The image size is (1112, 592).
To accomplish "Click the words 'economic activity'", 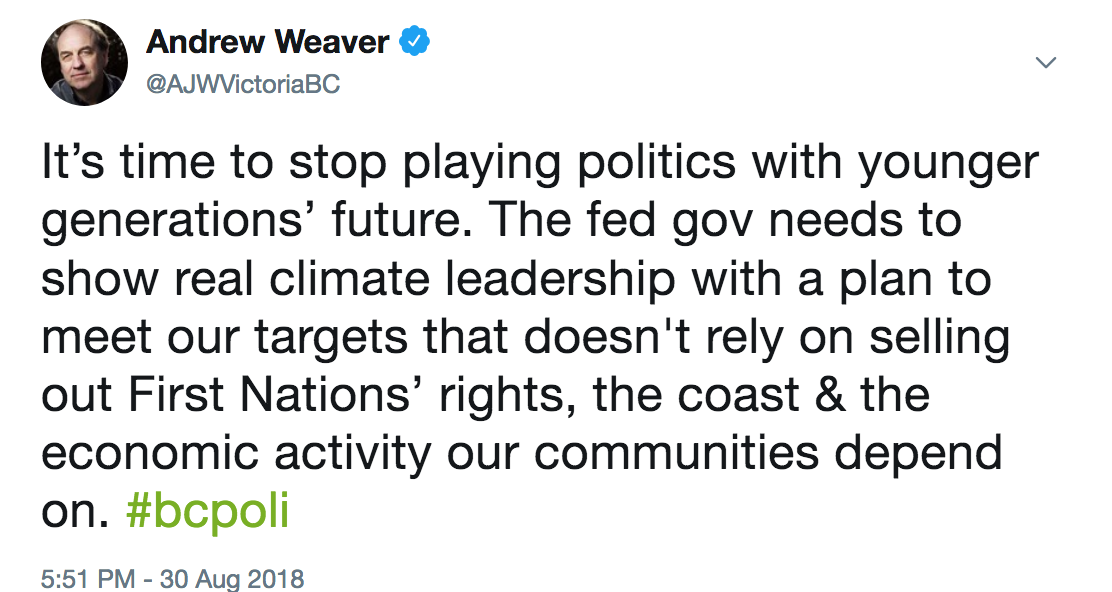I will click(236, 454).
